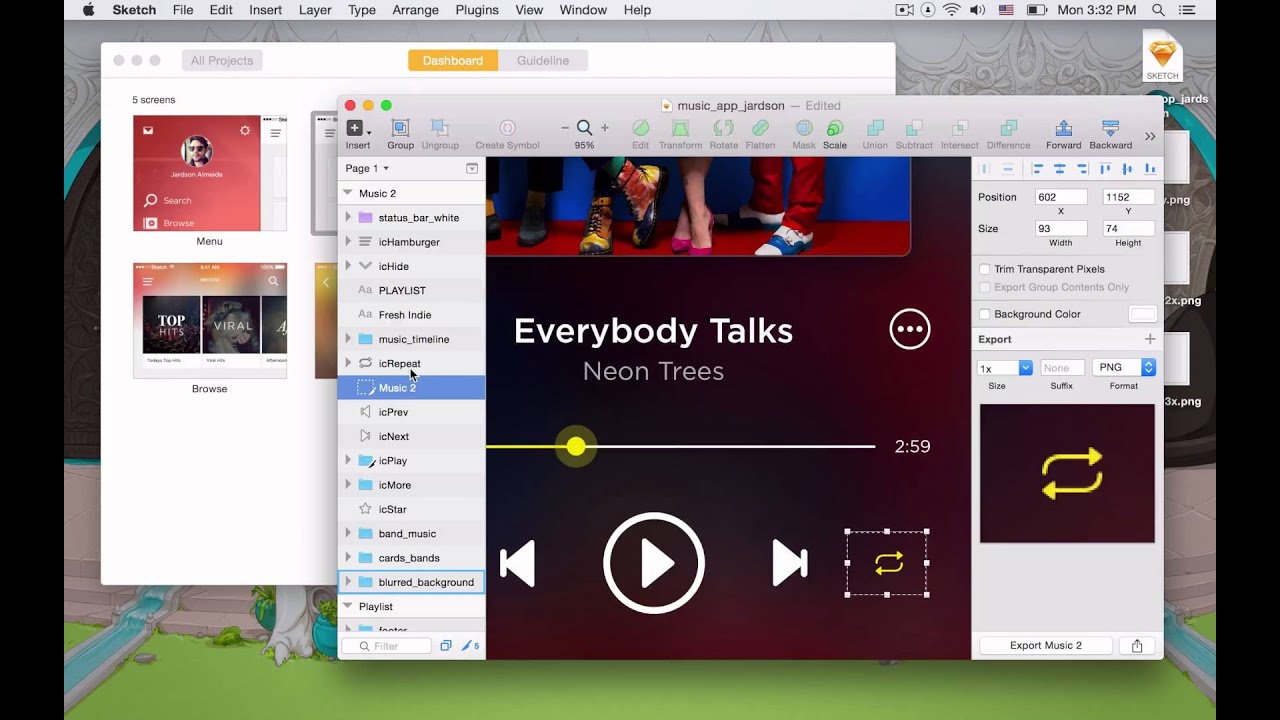Show the toolbar overflow items

1150,136
